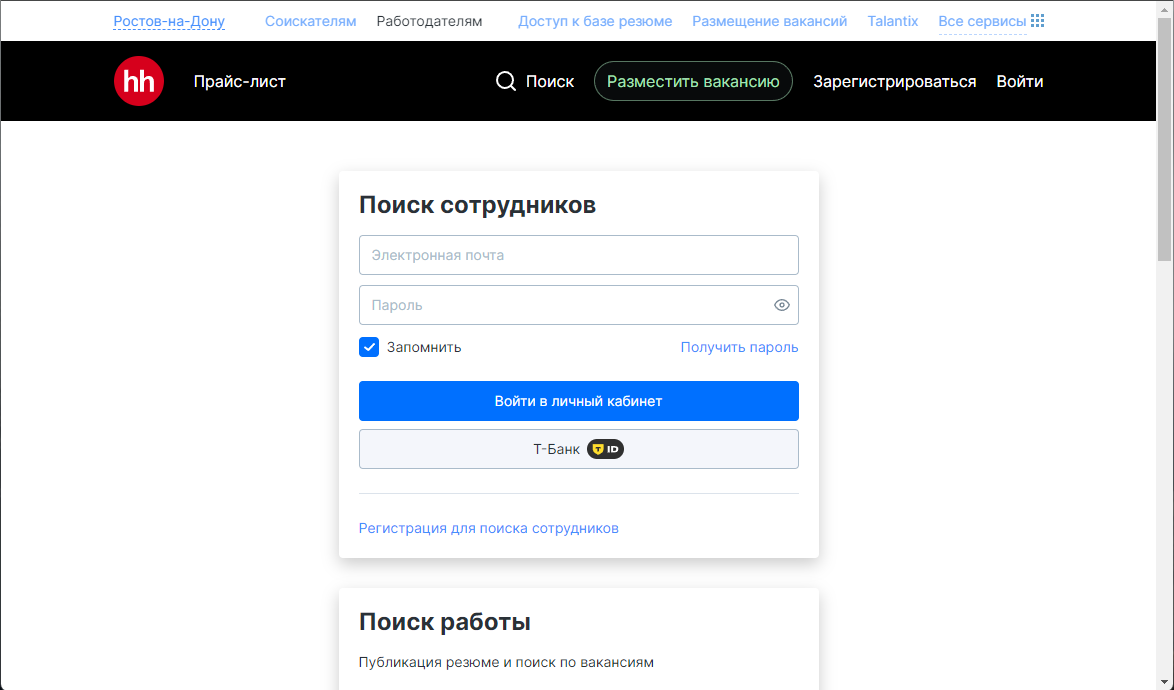The width and height of the screenshot is (1174, 690).
Task: Sign in with the Т-Банк button
Action: (x=579, y=449)
